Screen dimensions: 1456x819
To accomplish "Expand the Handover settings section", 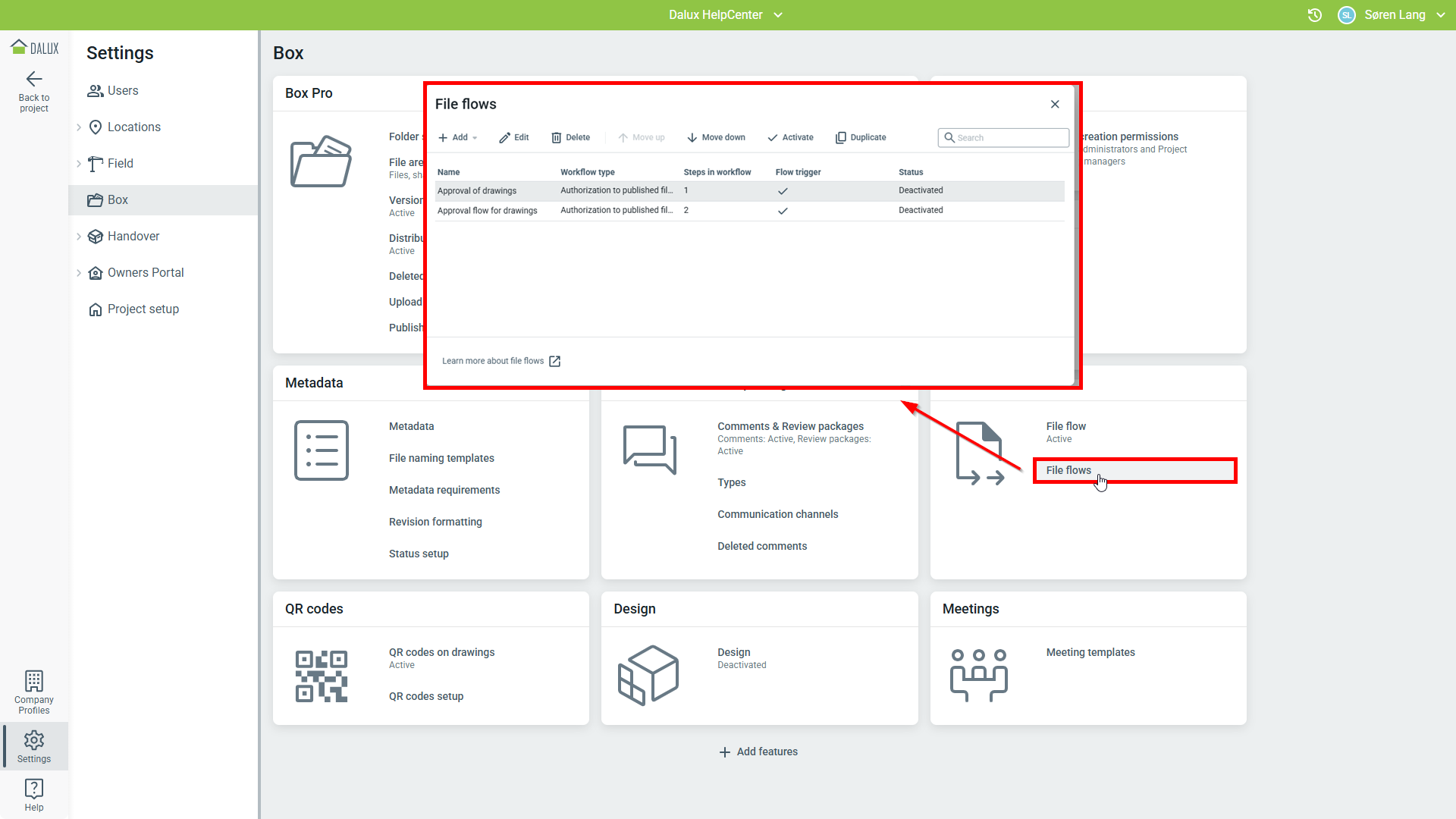I will 79,237.
